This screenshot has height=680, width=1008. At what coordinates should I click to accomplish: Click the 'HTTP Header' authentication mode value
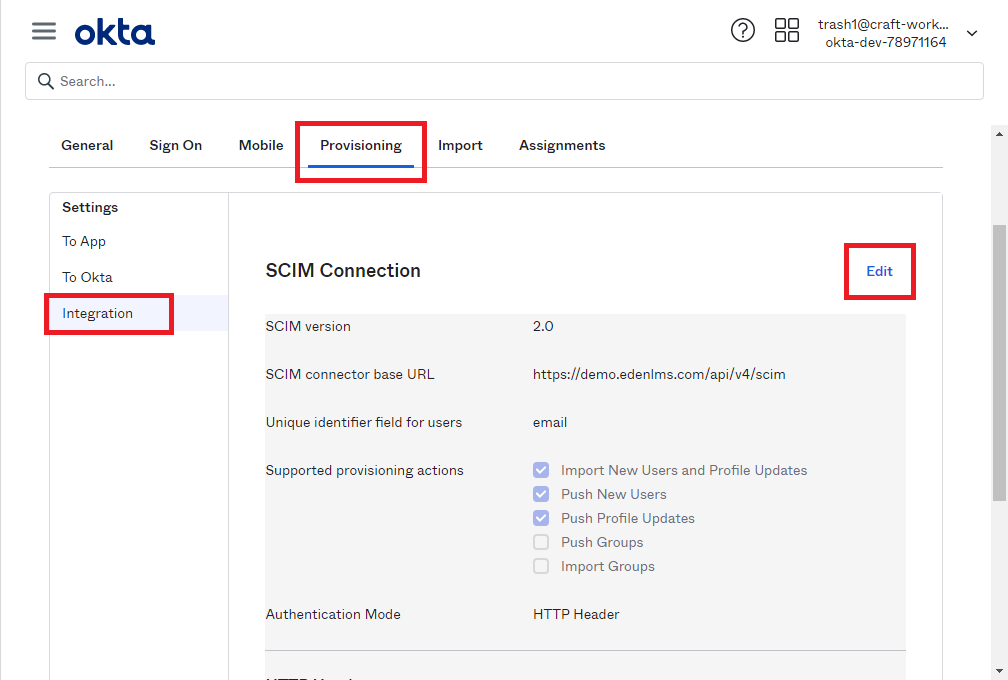click(x=576, y=614)
